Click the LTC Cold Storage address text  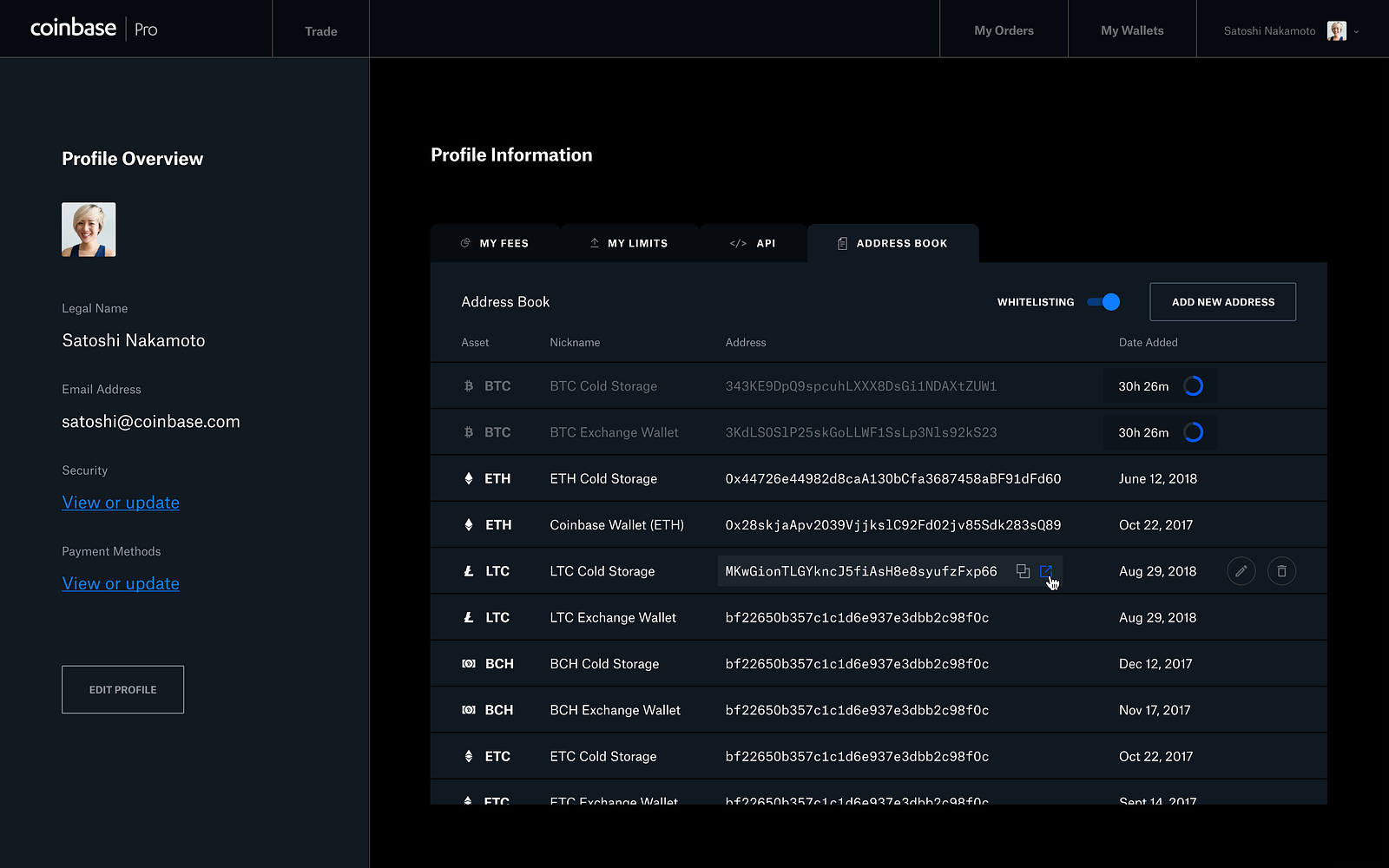coord(861,571)
